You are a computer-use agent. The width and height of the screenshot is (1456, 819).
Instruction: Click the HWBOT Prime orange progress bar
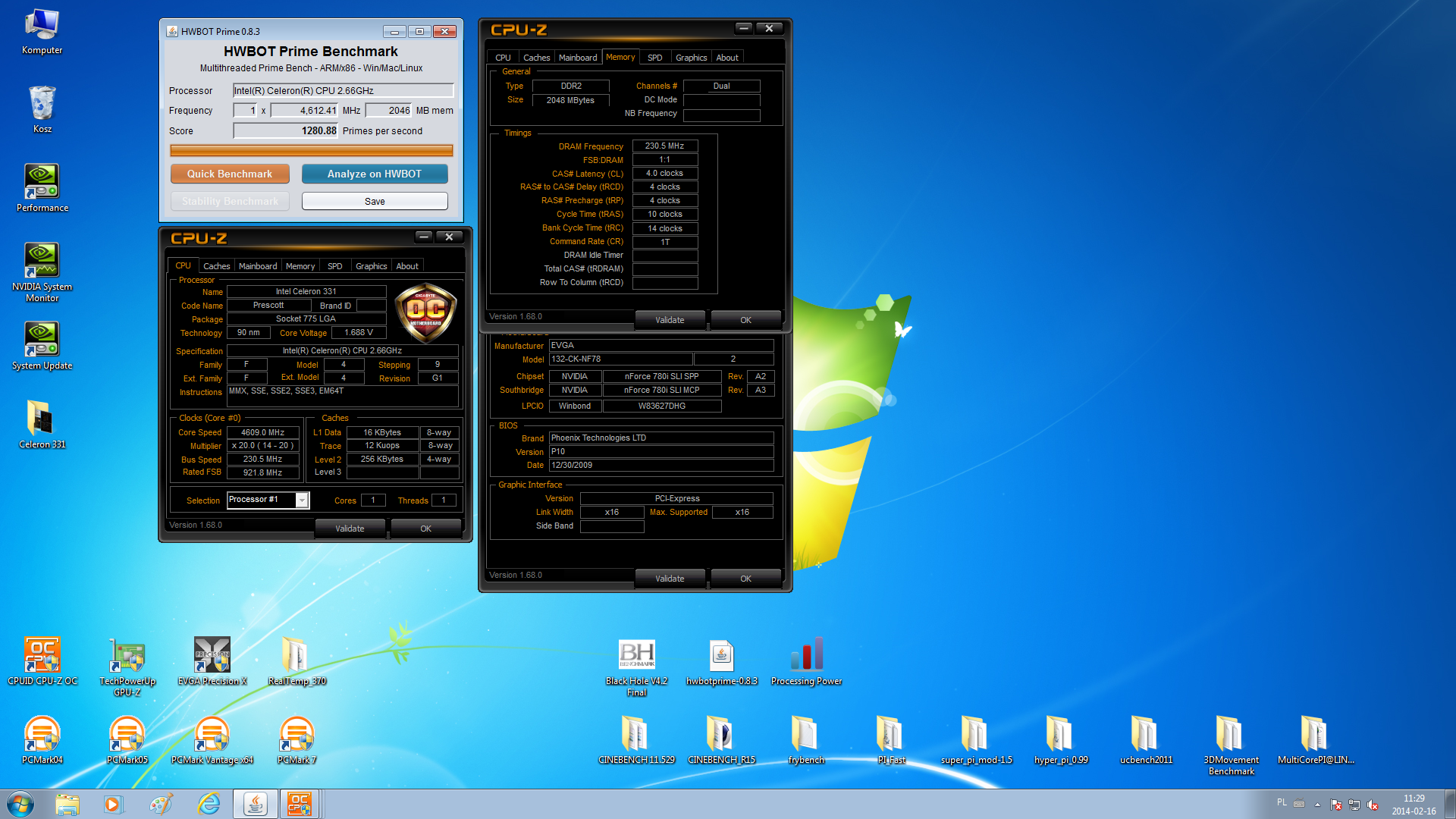312,151
